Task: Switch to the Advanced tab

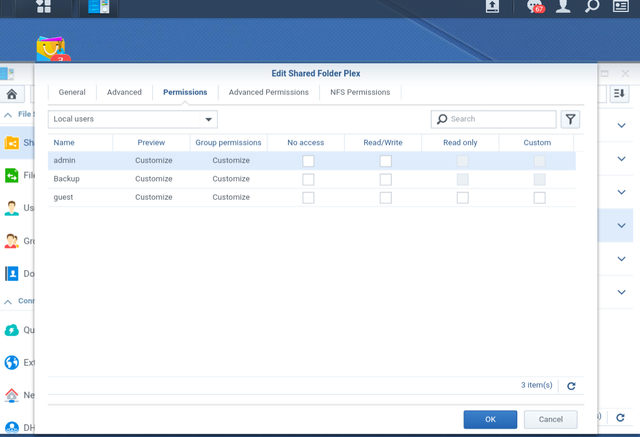Action: tap(124, 92)
